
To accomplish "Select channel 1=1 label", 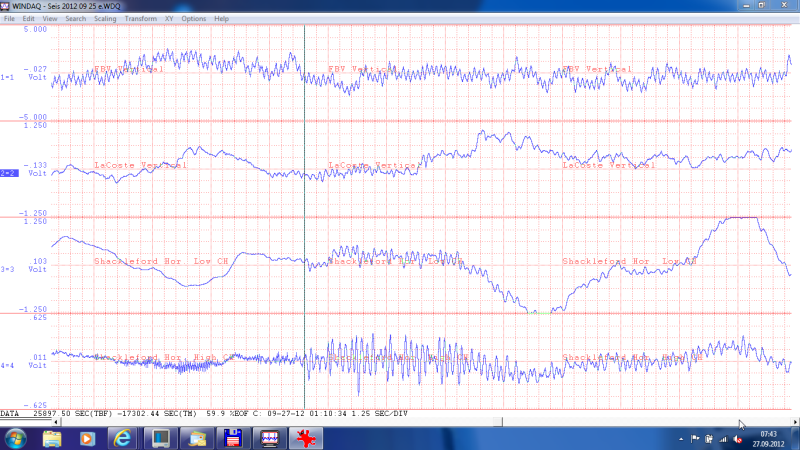I will tap(7, 78).
